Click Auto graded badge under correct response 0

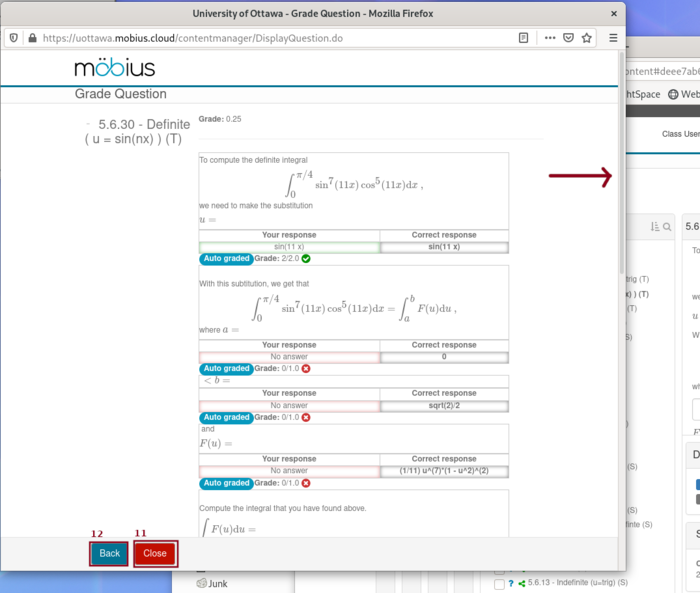[226, 368]
